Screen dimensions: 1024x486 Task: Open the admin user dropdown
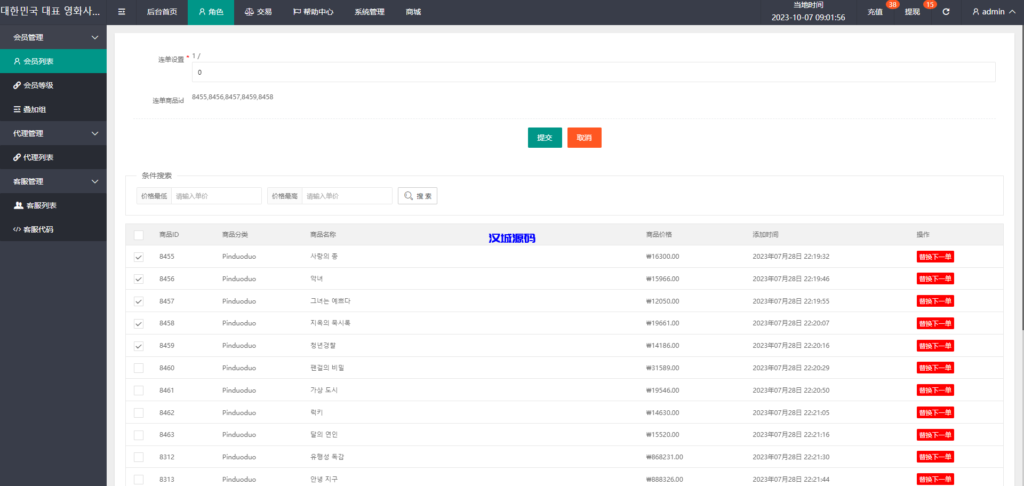(x=994, y=12)
